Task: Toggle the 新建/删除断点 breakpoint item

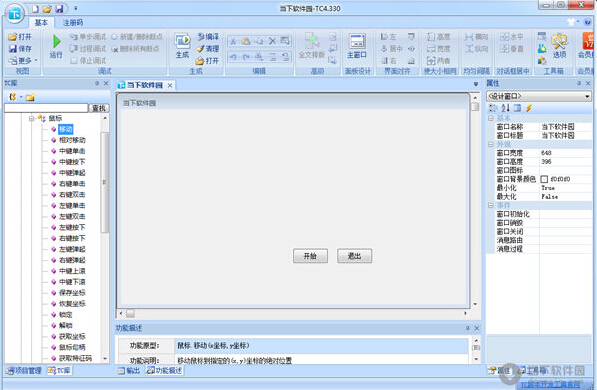Action: 137,37
